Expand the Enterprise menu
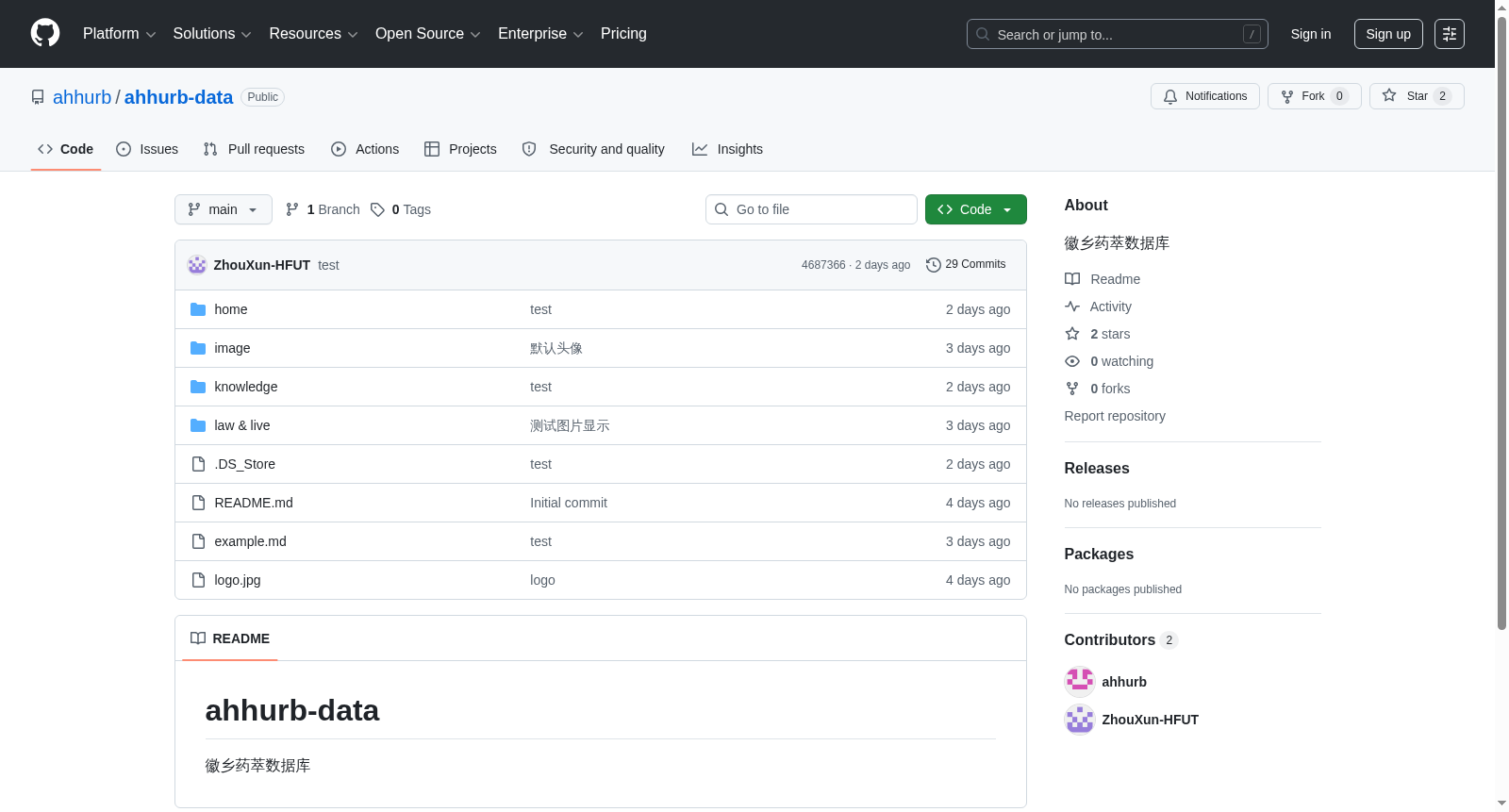This screenshot has width=1509, height=812. pyautogui.click(x=540, y=34)
